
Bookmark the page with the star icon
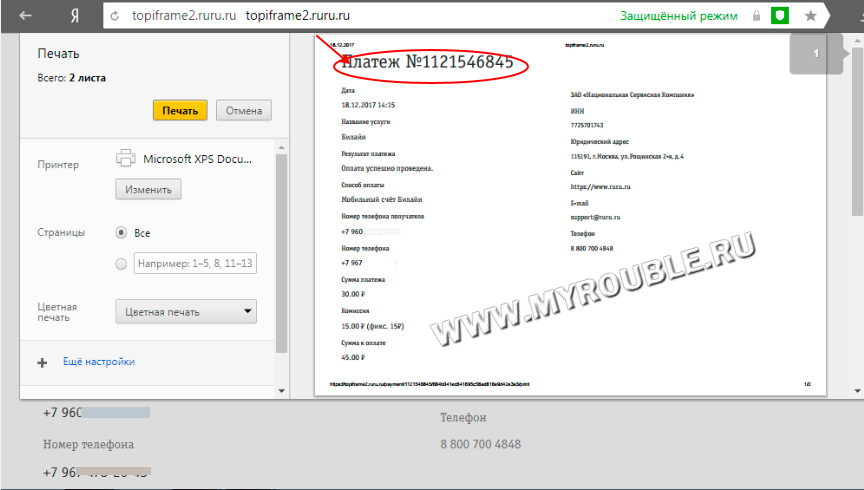pyautogui.click(x=811, y=16)
